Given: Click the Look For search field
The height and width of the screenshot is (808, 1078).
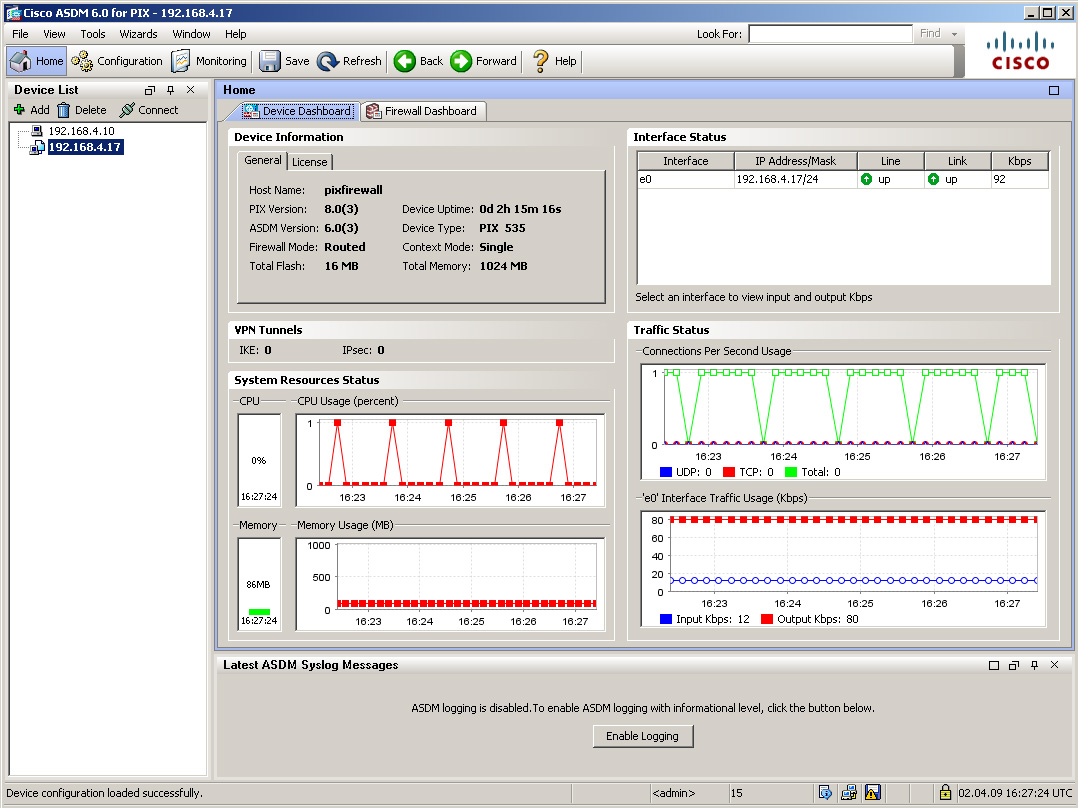Looking at the screenshot, I should (x=829, y=34).
